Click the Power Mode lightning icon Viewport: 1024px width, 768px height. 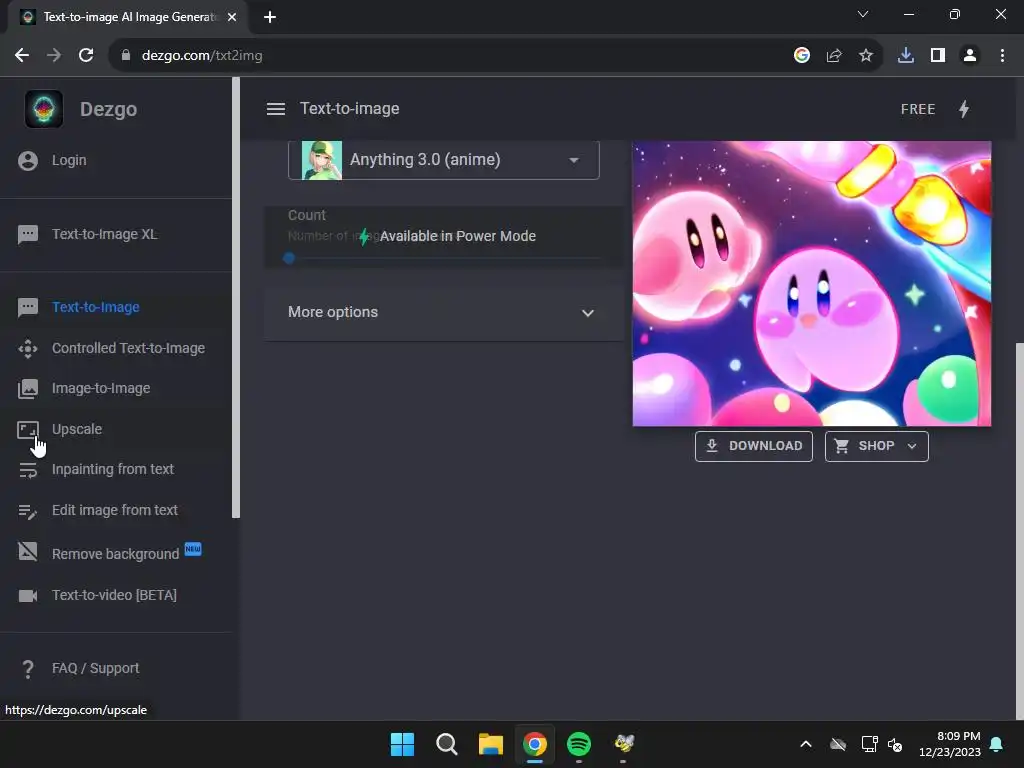[964, 109]
